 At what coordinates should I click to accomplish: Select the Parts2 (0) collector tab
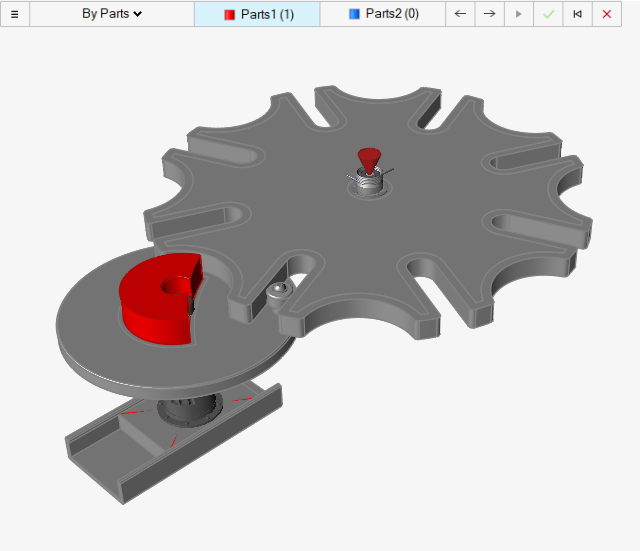[383, 14]
